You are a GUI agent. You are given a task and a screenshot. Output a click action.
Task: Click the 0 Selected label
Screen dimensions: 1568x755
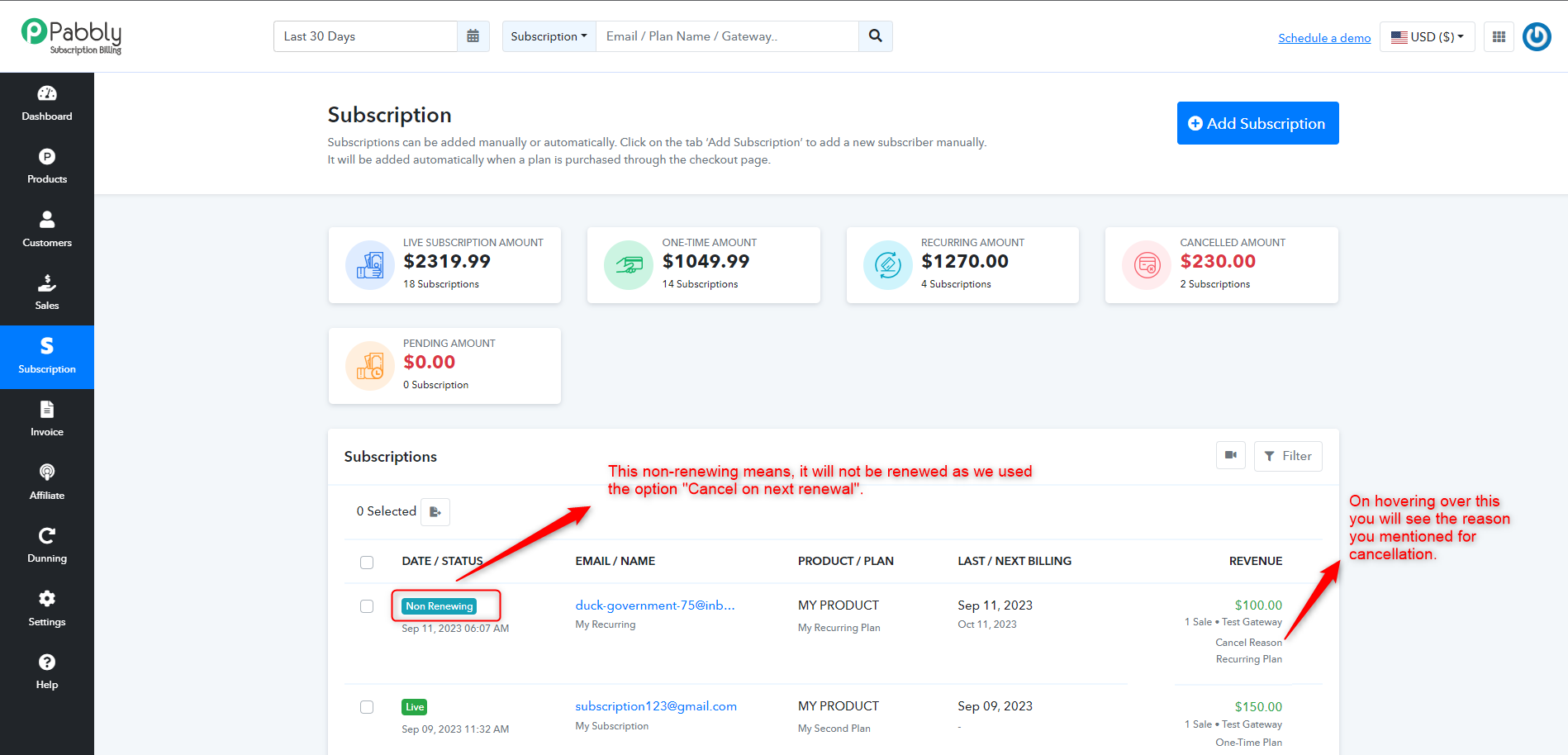(386, 511)
